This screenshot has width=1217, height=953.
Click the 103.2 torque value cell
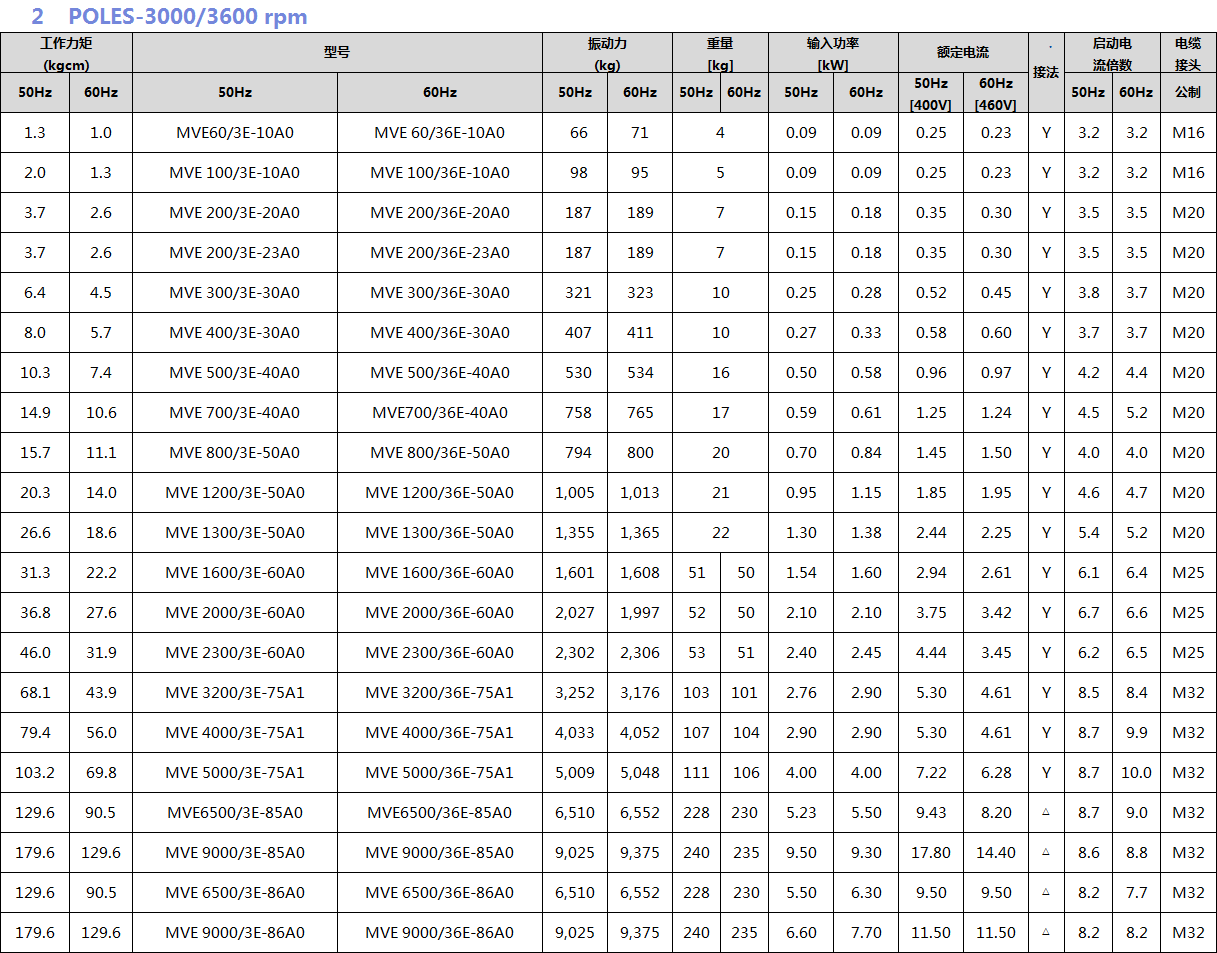35,773
